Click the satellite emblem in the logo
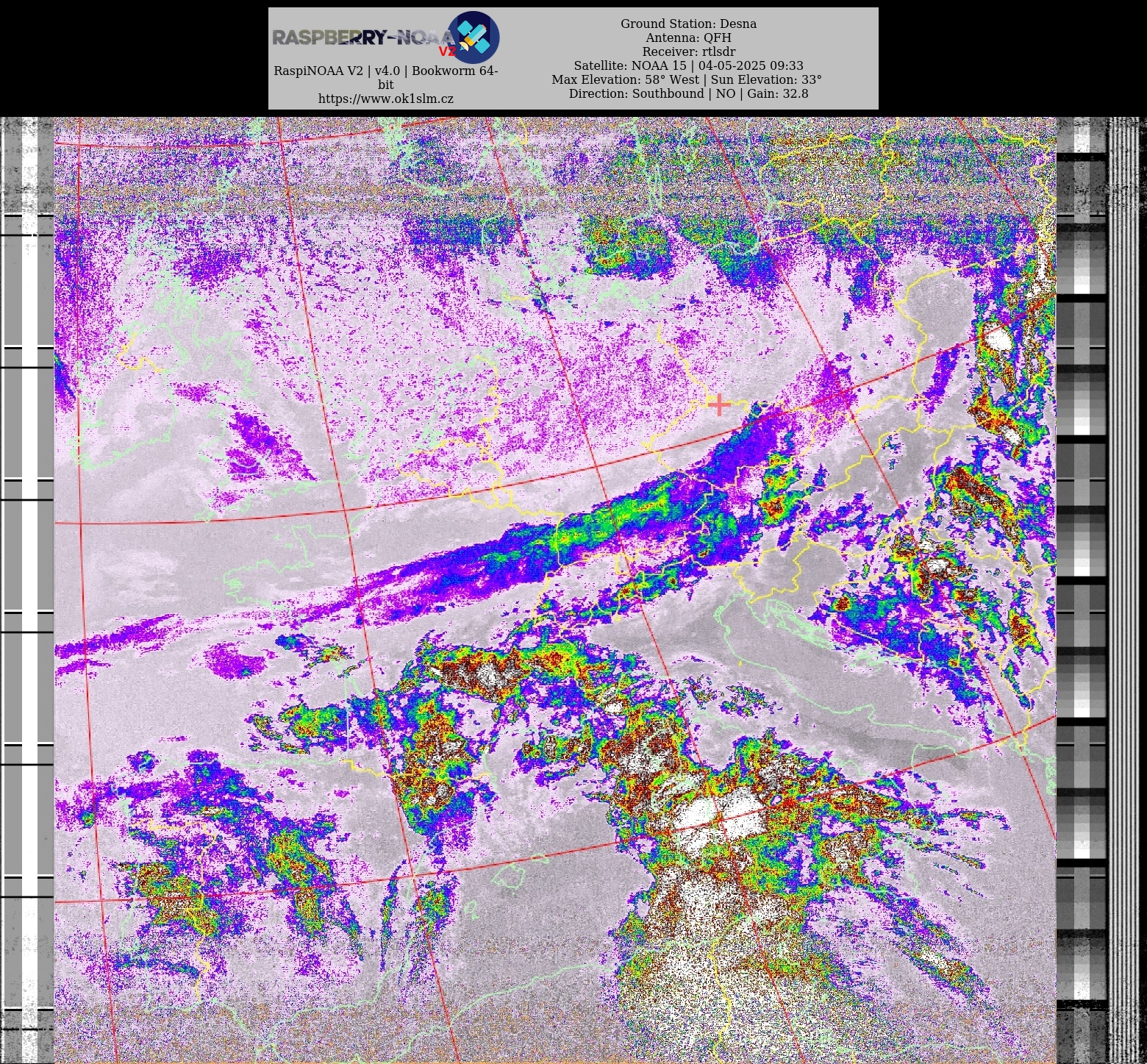 point(474,37)
